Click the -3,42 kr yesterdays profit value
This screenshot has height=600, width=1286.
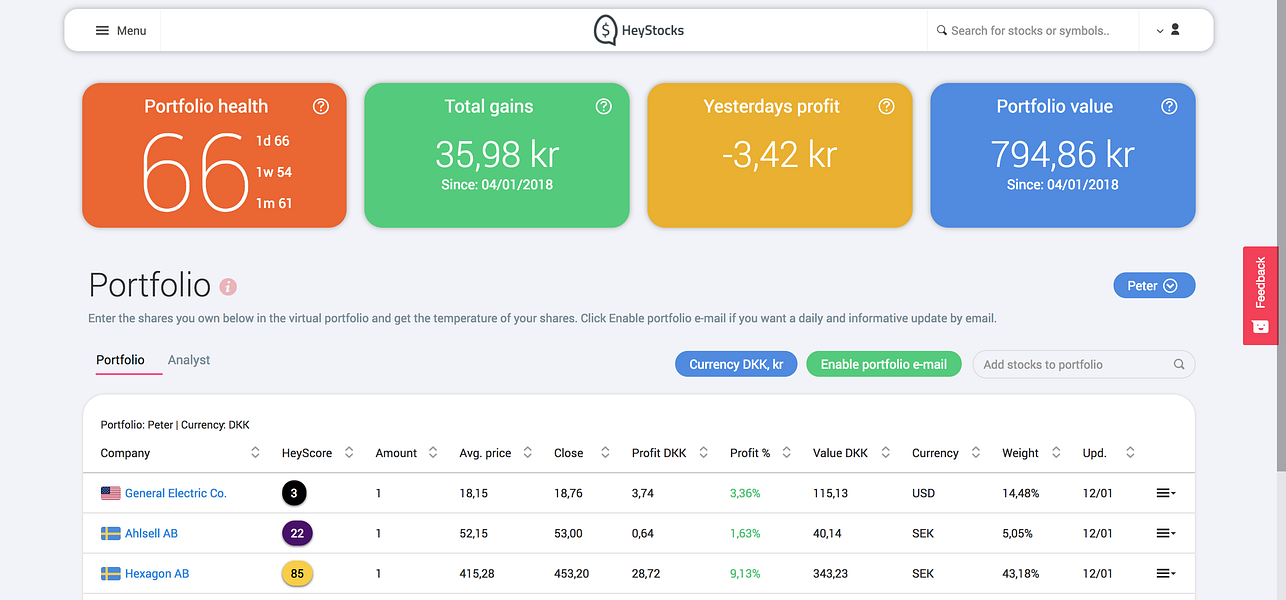click(x=780, y=155)
